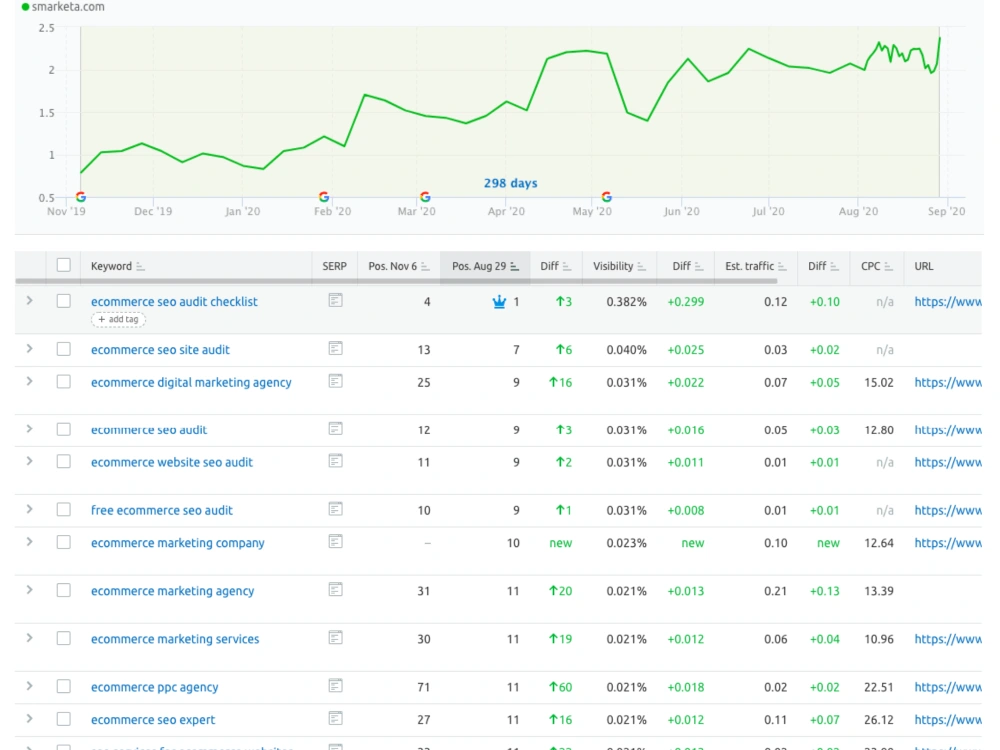Open keyword link ecommerce digital marketing agency

(191, 383)
